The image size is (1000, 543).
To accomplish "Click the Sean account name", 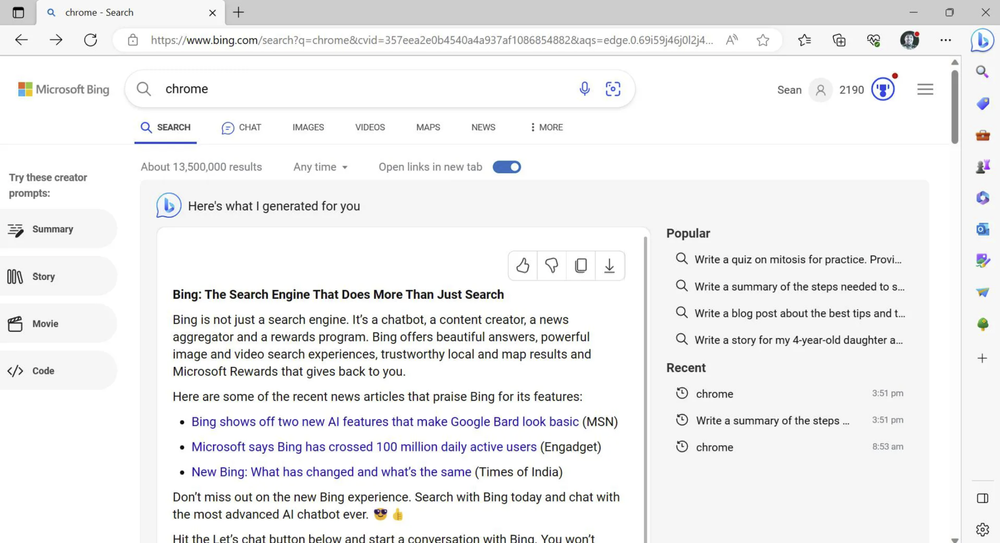I will tap(789, 90).
